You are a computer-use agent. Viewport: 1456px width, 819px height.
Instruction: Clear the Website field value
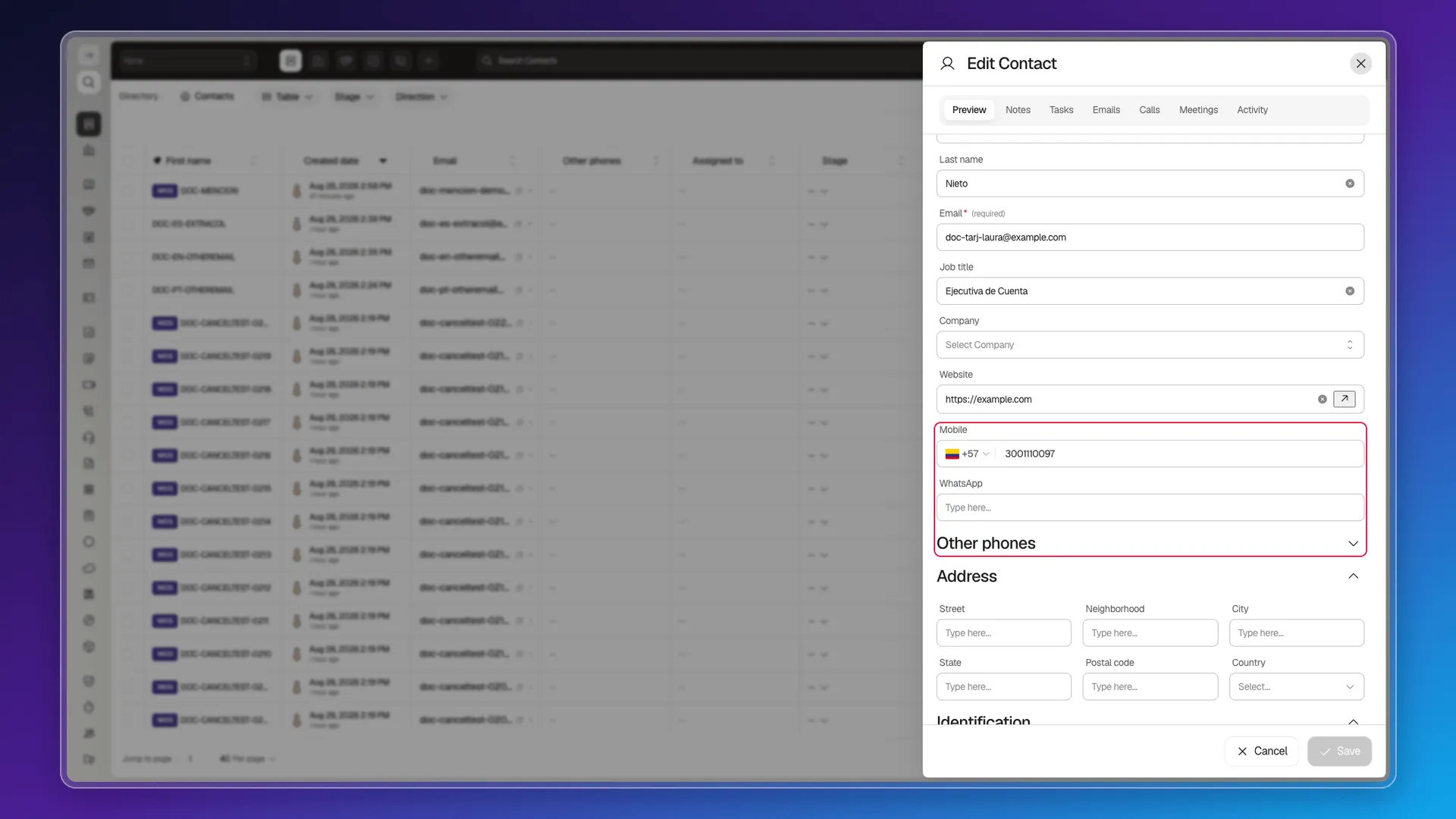click(x=1322, y=400)
